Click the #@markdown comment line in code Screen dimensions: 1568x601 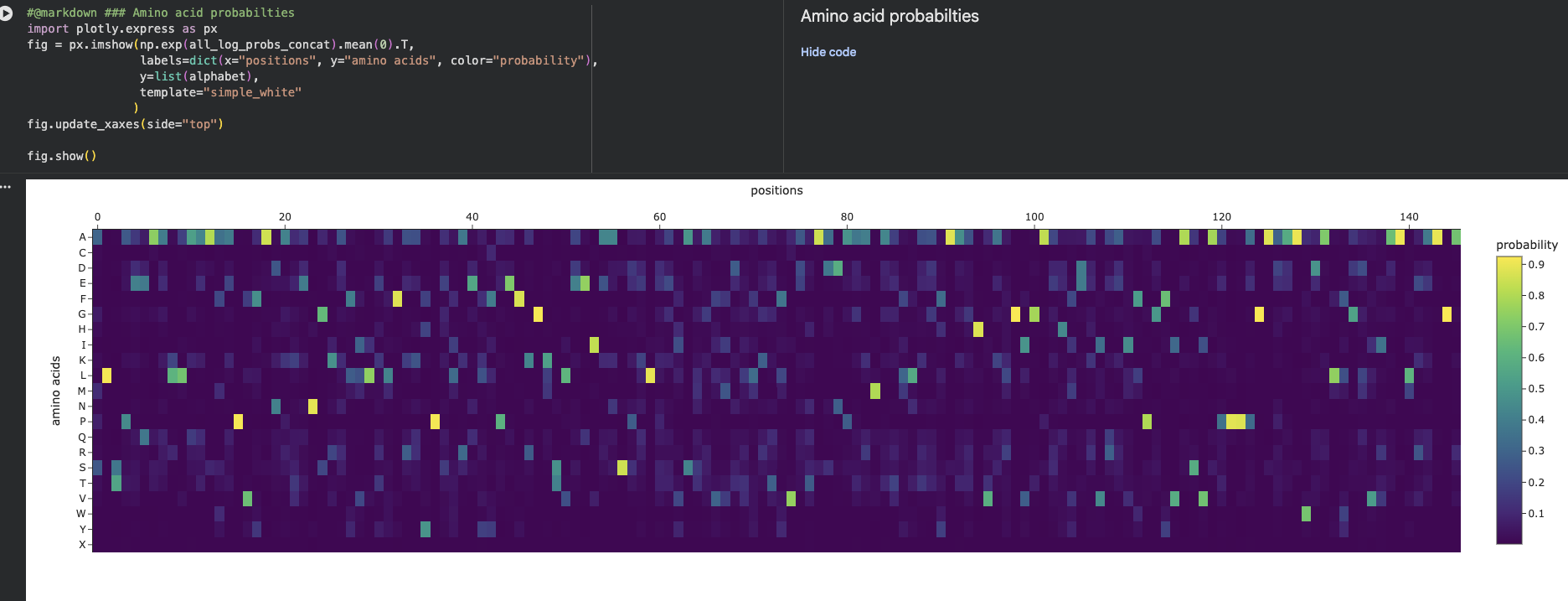pyautogui.click(x=161, y=13)
